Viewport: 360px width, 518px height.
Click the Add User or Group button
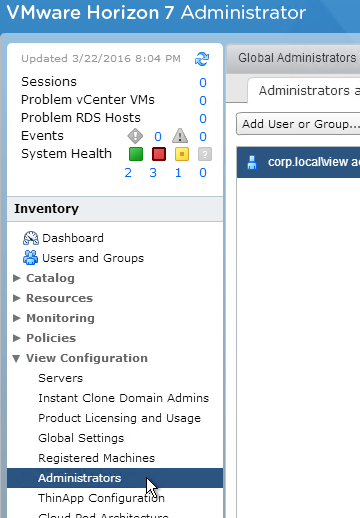pyautogui.click(x=298, y=124)
